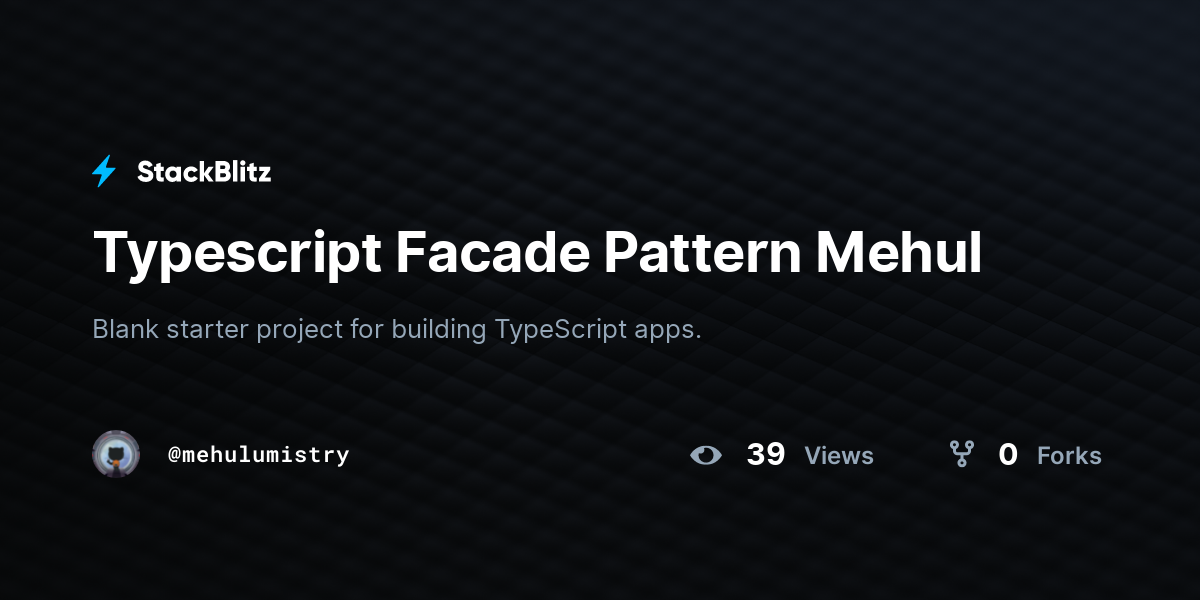
Task: Open the mehulumistry profile avatar
Action: tap(116, 454)
